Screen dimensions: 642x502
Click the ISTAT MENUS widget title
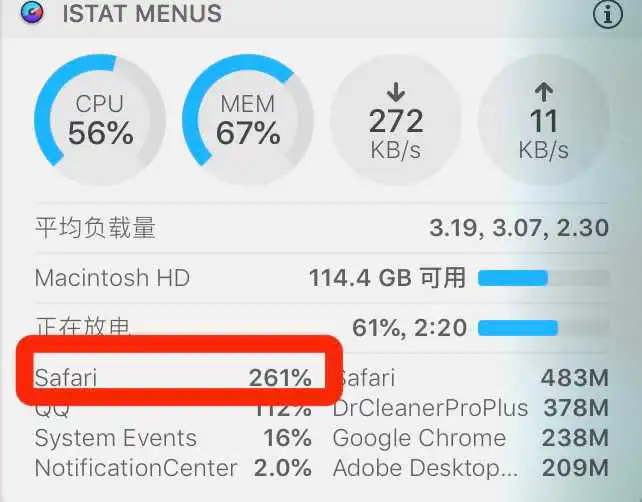pos(142,13)
